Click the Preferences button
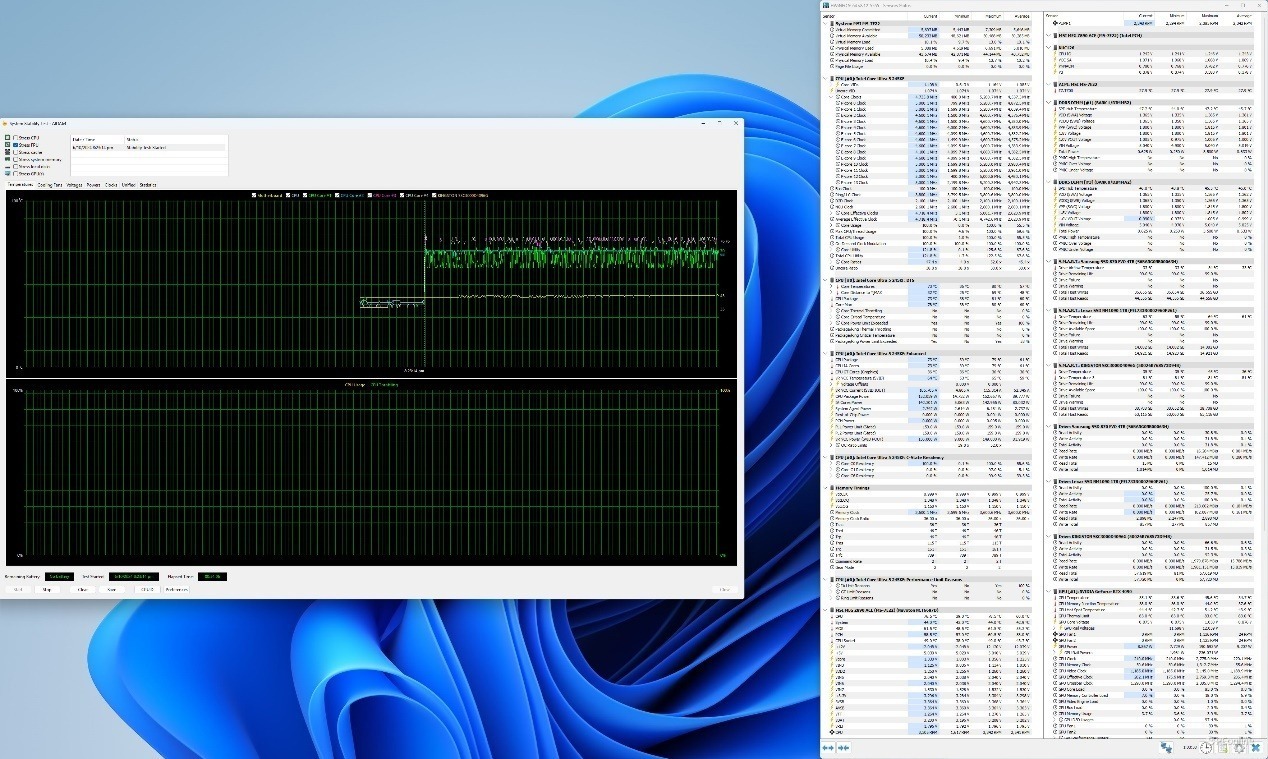The image size is (1268, 759). (177, 589)
